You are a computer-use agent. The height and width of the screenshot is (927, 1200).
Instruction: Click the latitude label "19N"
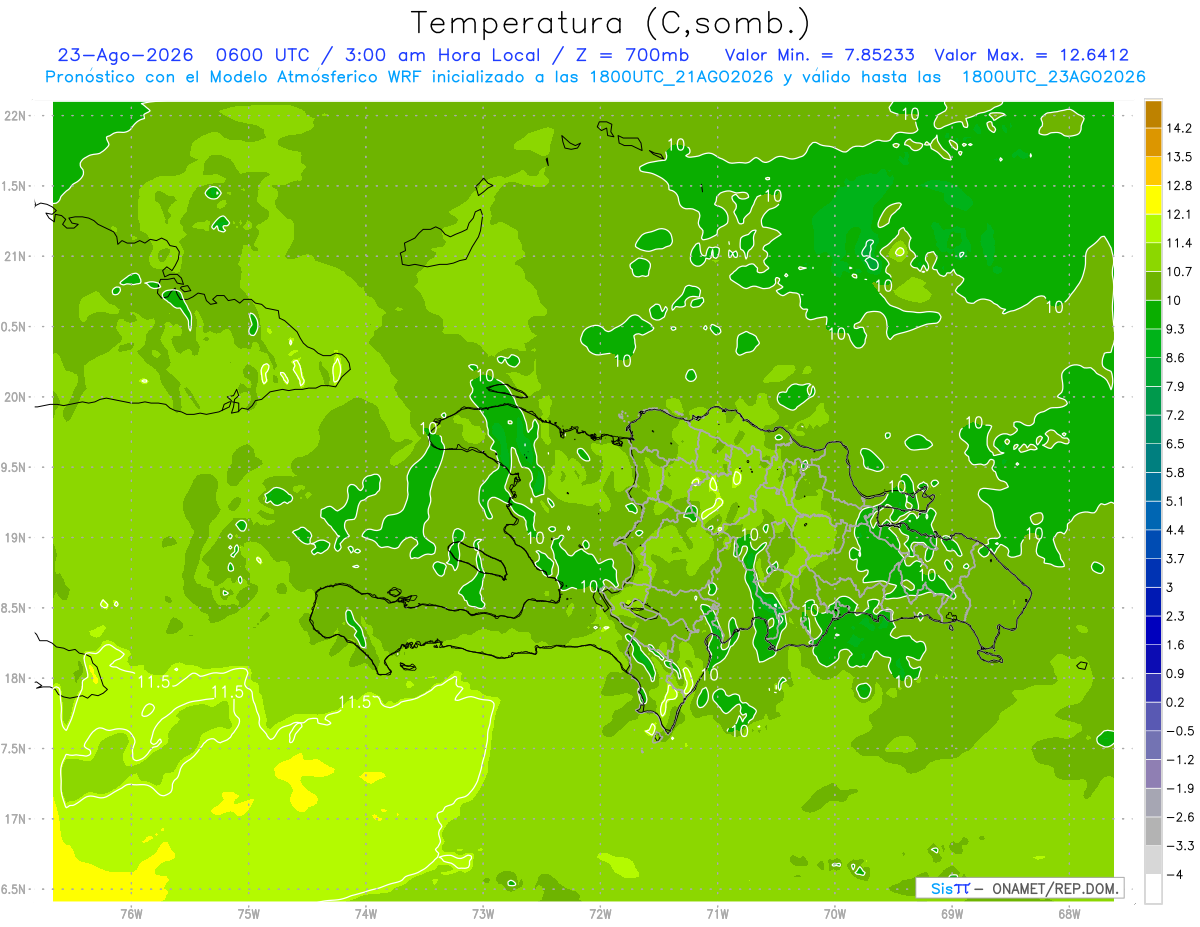pos(16,538)
